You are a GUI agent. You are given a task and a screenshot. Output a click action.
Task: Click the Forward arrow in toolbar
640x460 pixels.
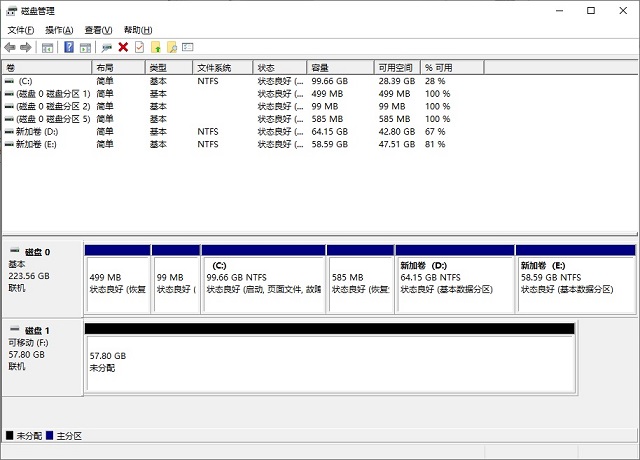[25, 47]
